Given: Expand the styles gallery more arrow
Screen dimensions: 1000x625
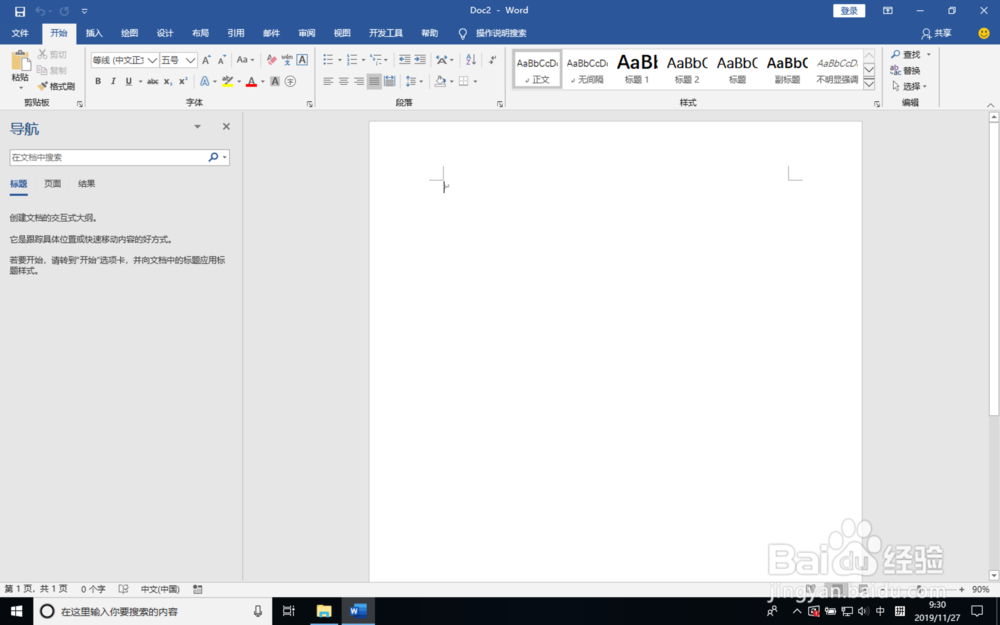Looking at the screenshot, I should pyautogui.click(x=869, y=84).
